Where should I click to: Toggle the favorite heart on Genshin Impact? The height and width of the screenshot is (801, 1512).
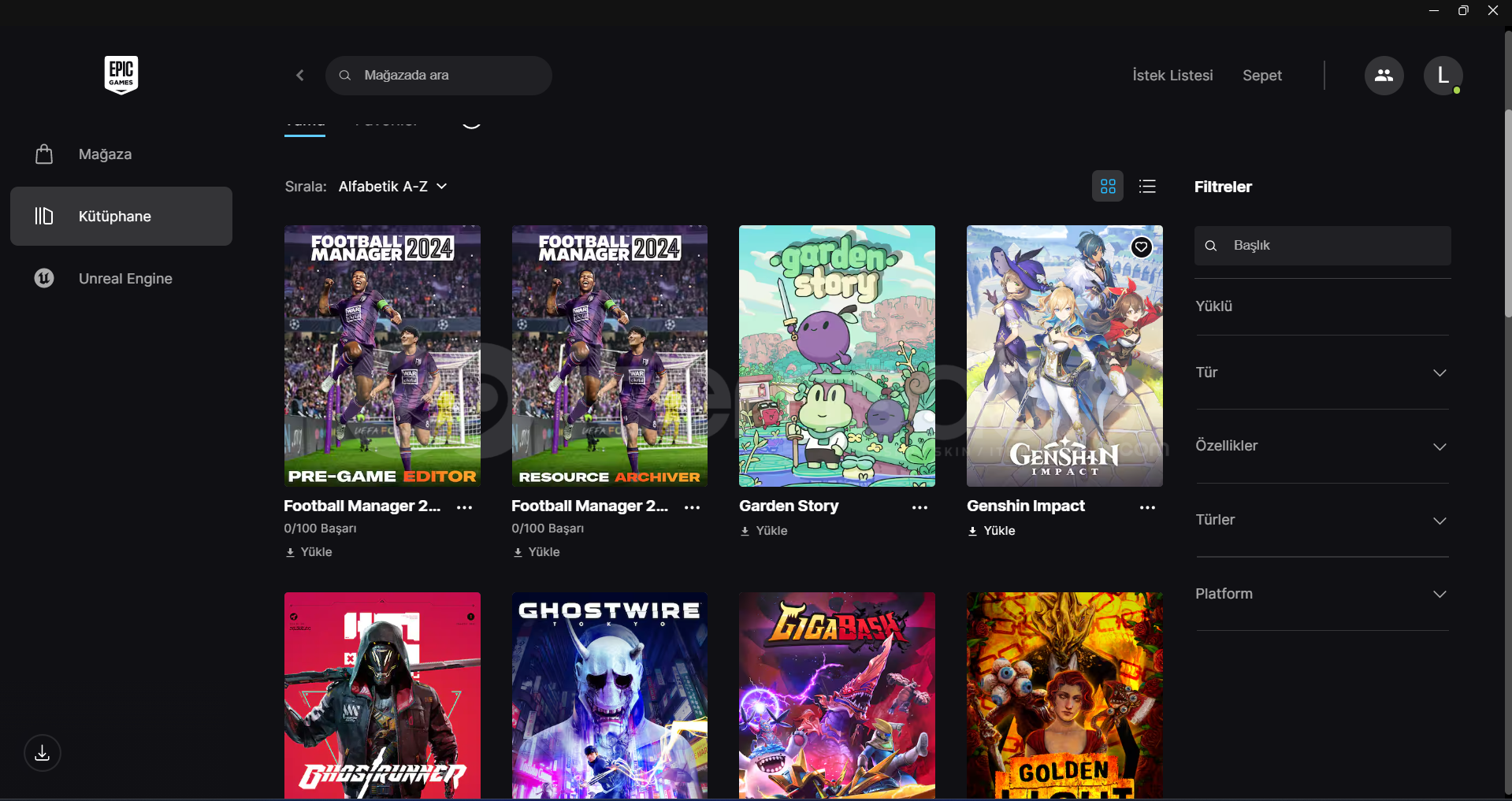pyautogui.click(x=1141, y=247)
